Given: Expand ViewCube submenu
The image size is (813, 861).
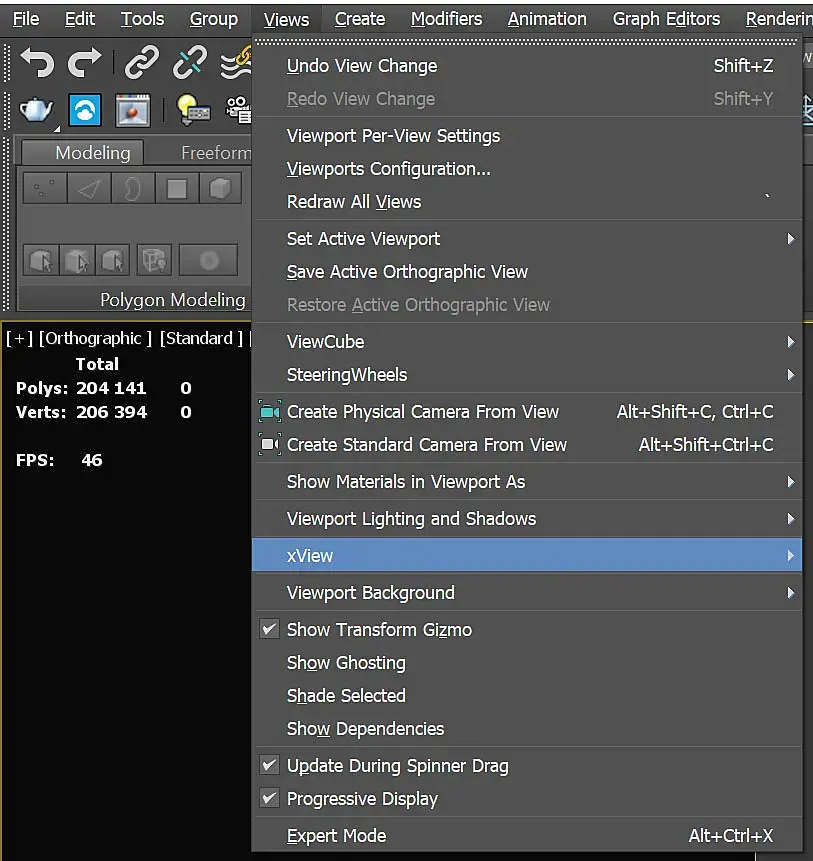Looking at the screenshot, I should (x=526, y=342).
